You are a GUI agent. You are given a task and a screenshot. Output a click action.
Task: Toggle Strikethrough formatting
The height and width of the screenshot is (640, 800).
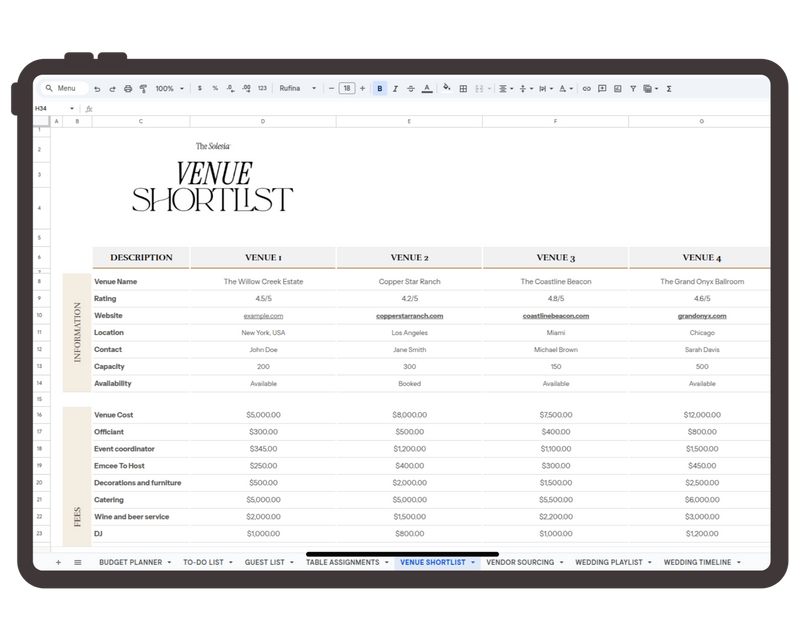tap(411, 88)
